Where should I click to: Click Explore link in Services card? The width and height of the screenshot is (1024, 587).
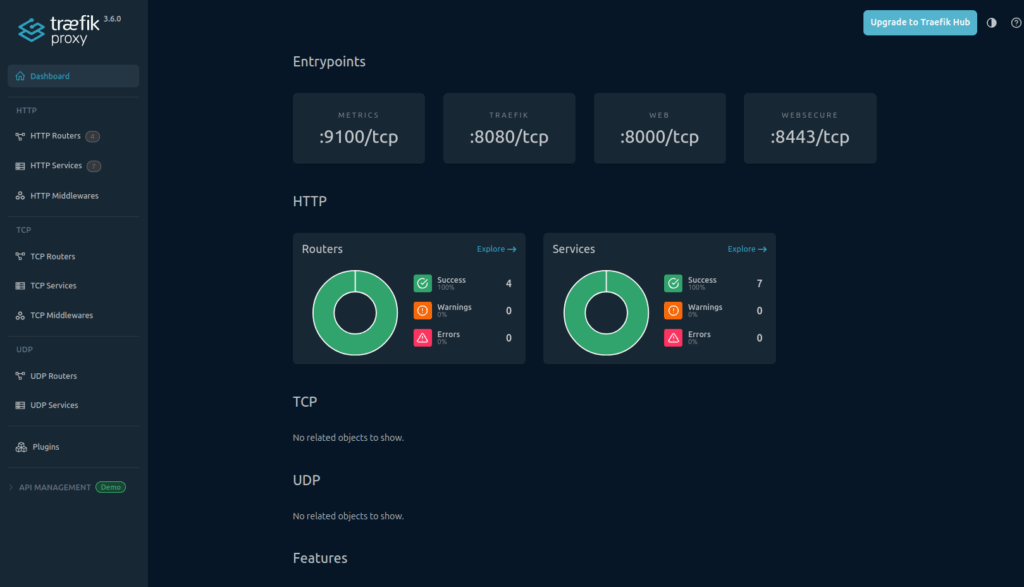pos(747,249)
